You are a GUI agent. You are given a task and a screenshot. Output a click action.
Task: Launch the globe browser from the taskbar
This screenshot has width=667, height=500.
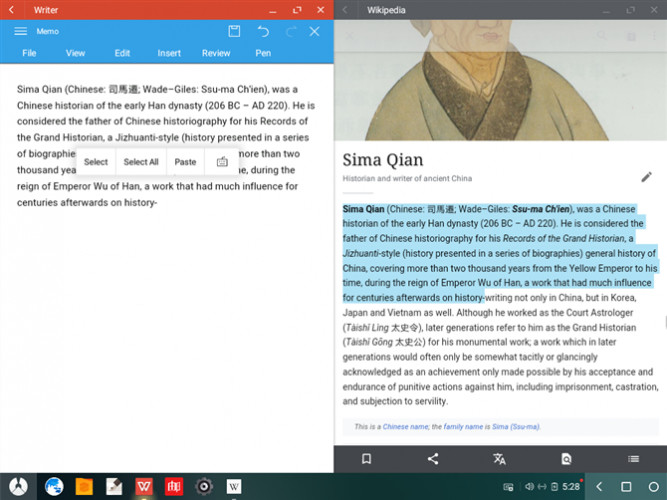[54, 486]
